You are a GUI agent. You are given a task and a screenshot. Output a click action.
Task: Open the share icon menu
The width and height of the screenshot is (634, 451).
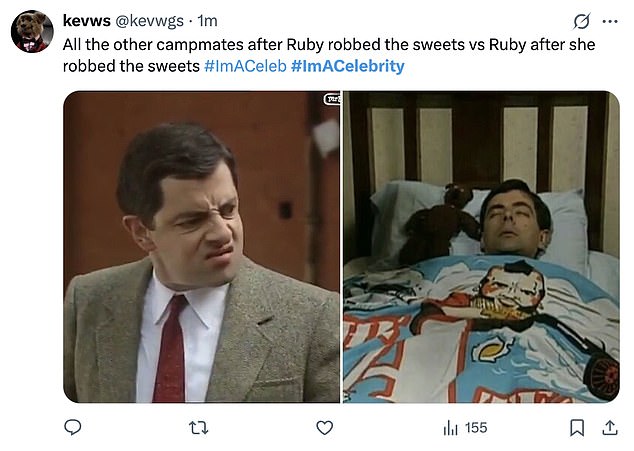tap(609, 428)
